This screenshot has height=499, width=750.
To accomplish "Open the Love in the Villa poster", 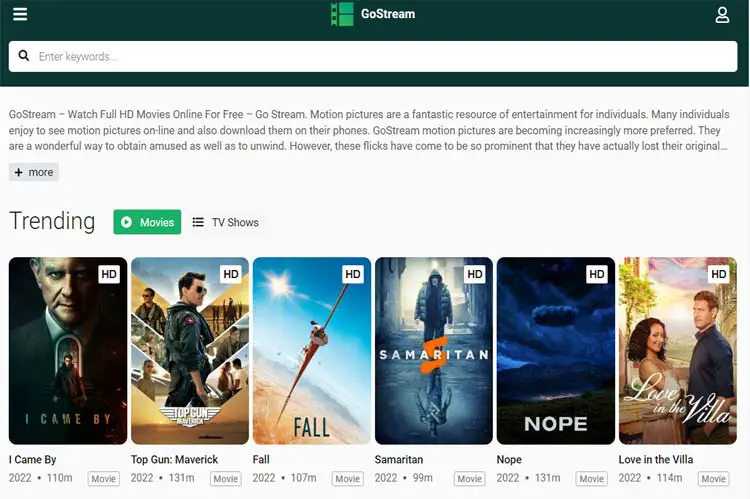I will coord(678,351).
